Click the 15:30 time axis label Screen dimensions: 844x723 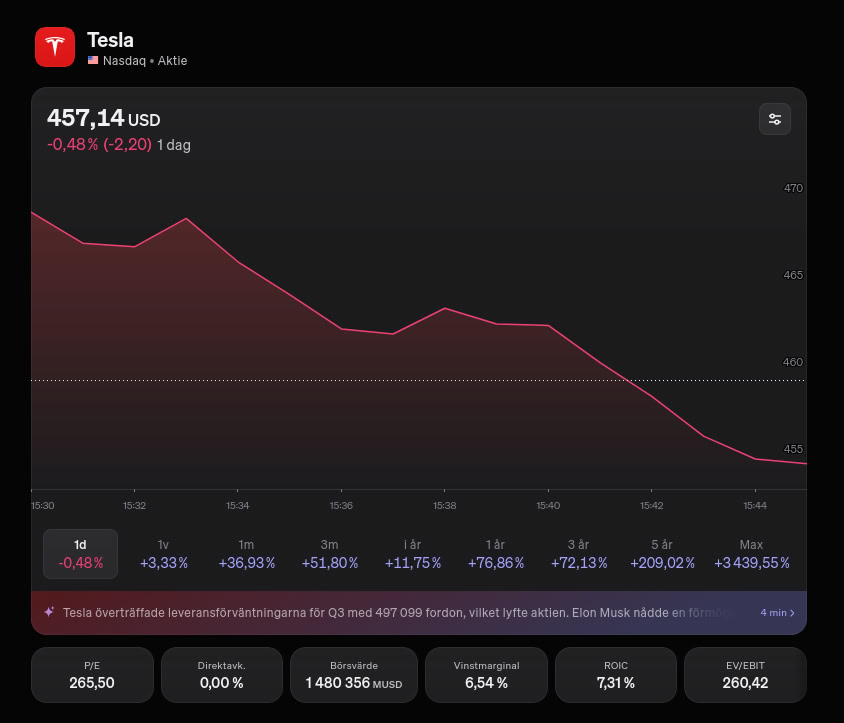(x=43, y=506)
